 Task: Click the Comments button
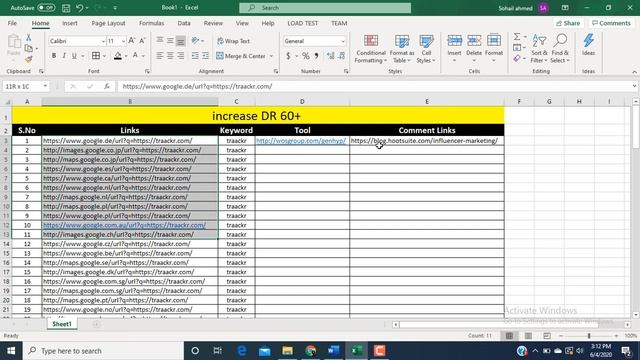click(611, 23)
